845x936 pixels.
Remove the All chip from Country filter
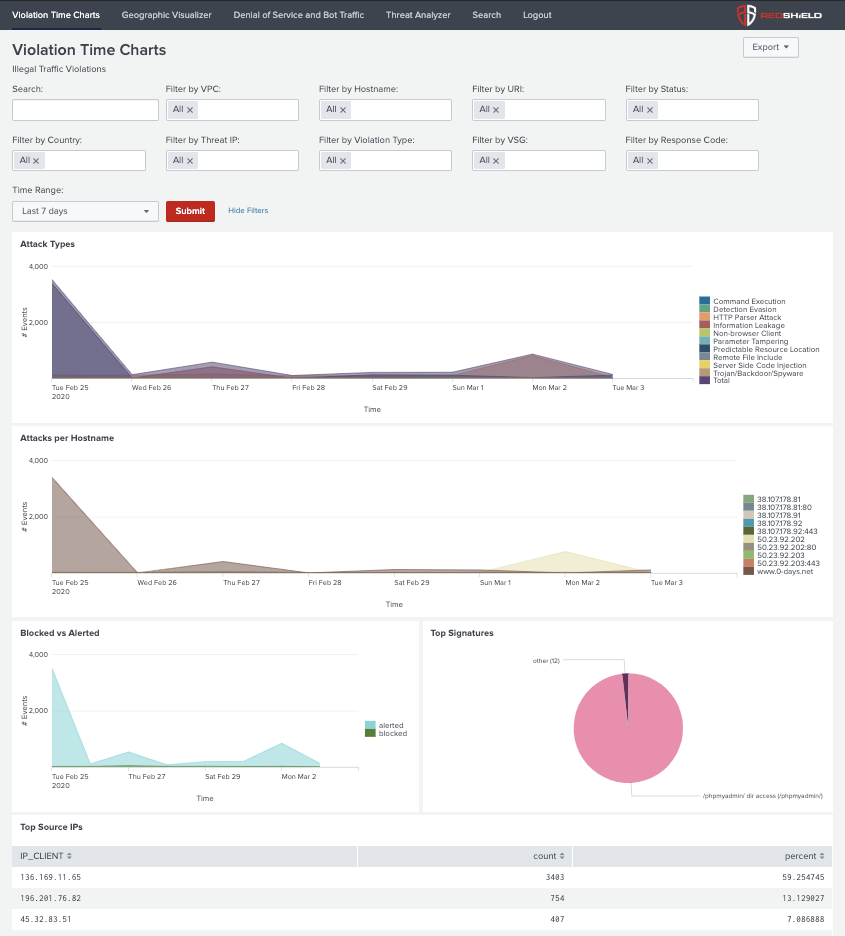[36, 160]
